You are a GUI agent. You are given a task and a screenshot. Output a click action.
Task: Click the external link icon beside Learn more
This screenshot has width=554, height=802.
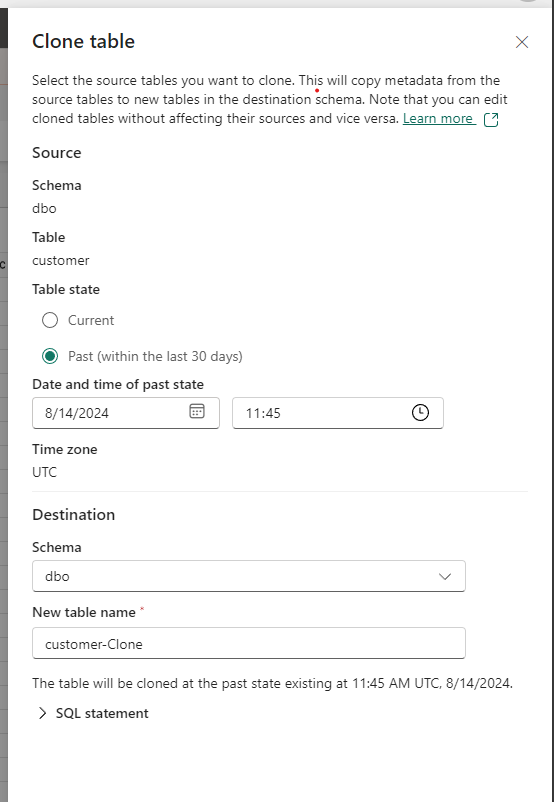[491, 119]
